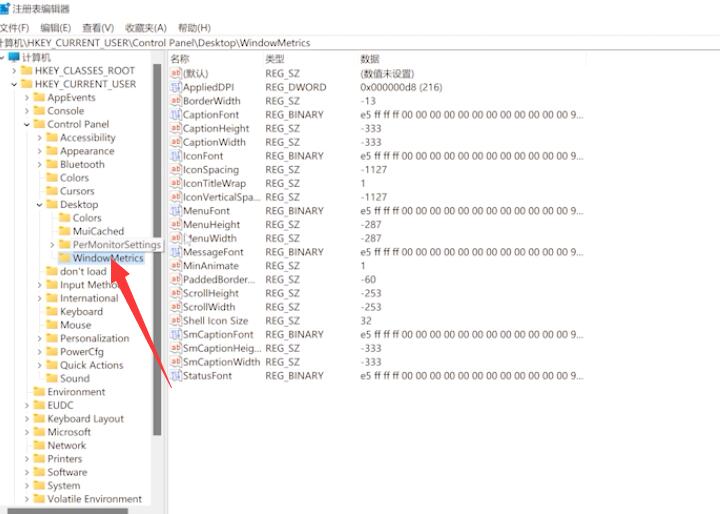Viewport: 720px width, 514px height.
Task: Click the Control Panel folder icon
Action: click(39, 124)
